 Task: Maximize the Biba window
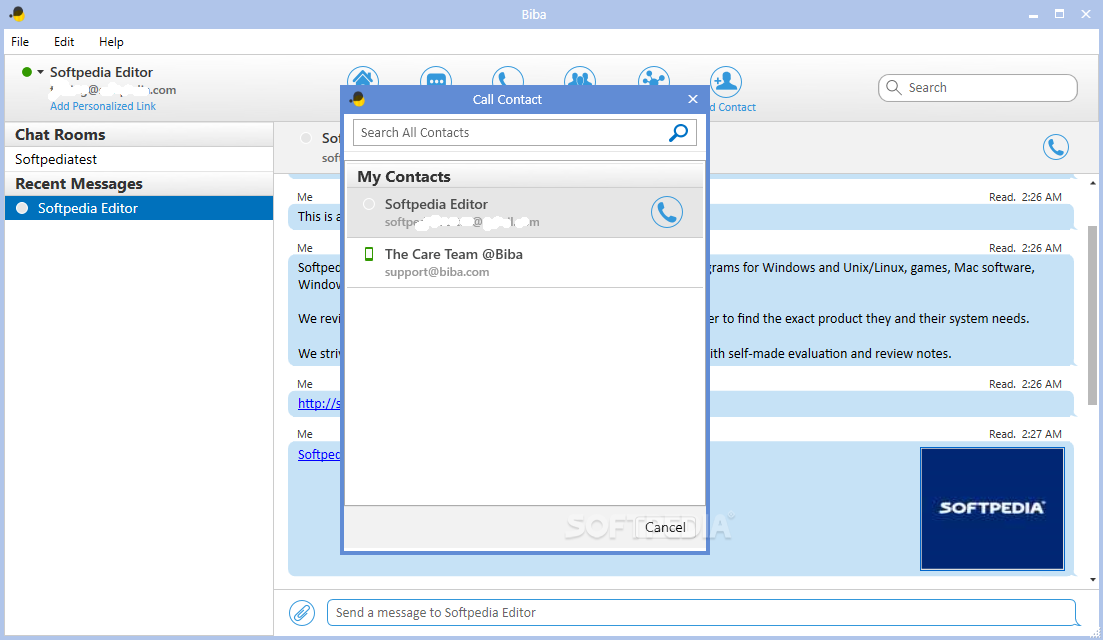tap(1059, 13)
